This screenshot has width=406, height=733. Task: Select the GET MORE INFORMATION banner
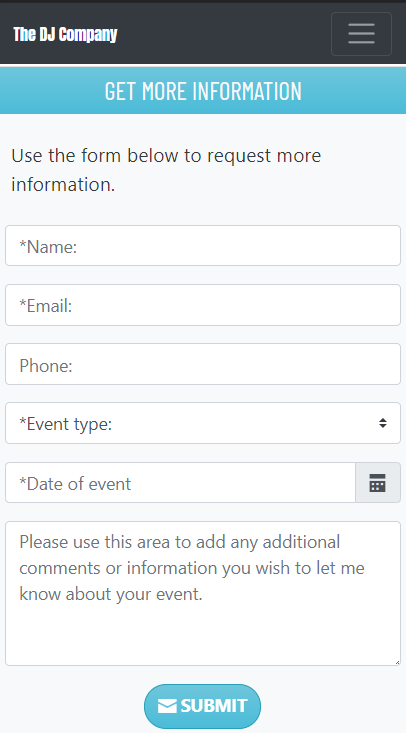click(x=203, y=91)
